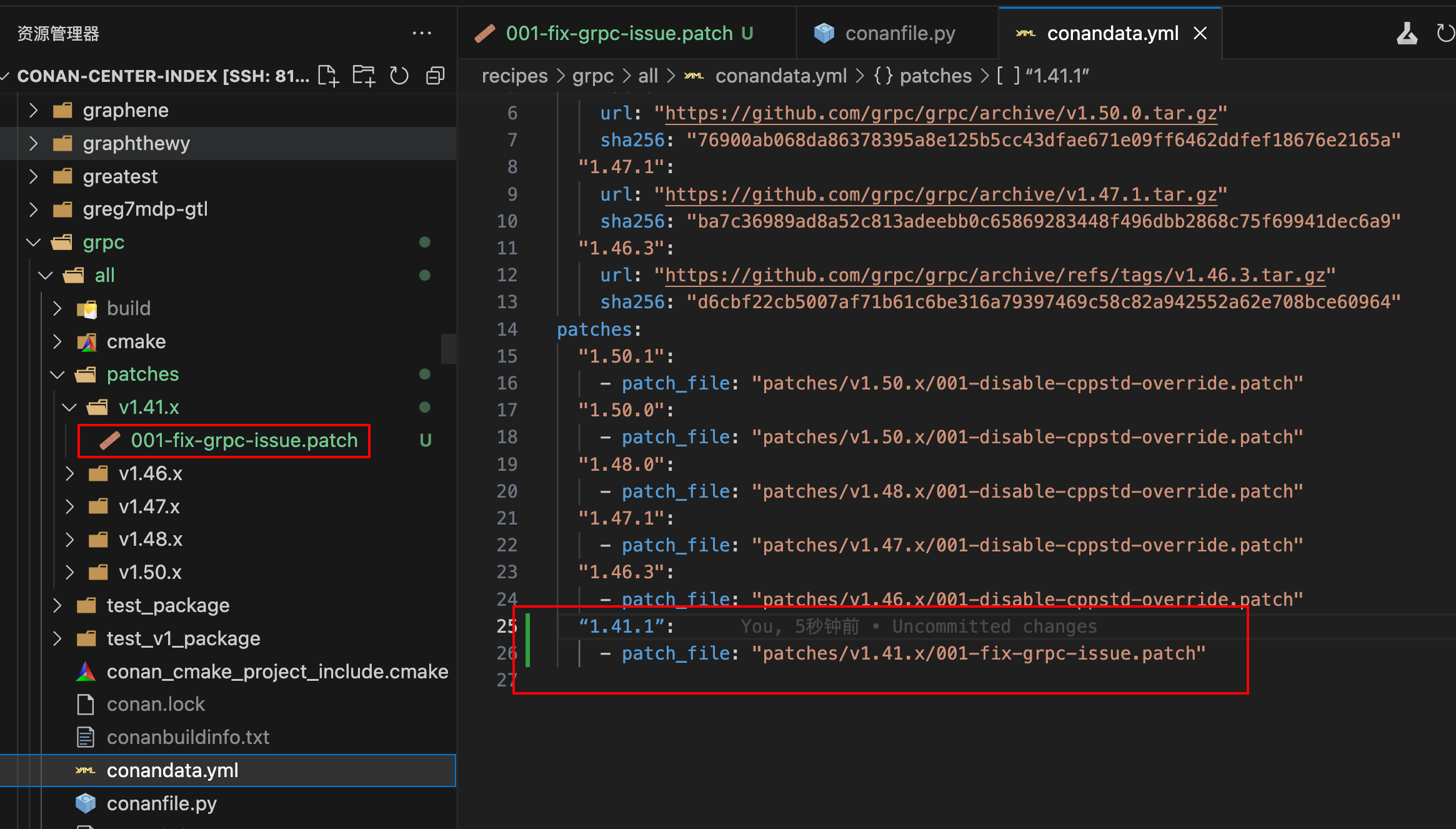
Task: Click the patches breadcrumb segment
Action: tap(922, 76)
